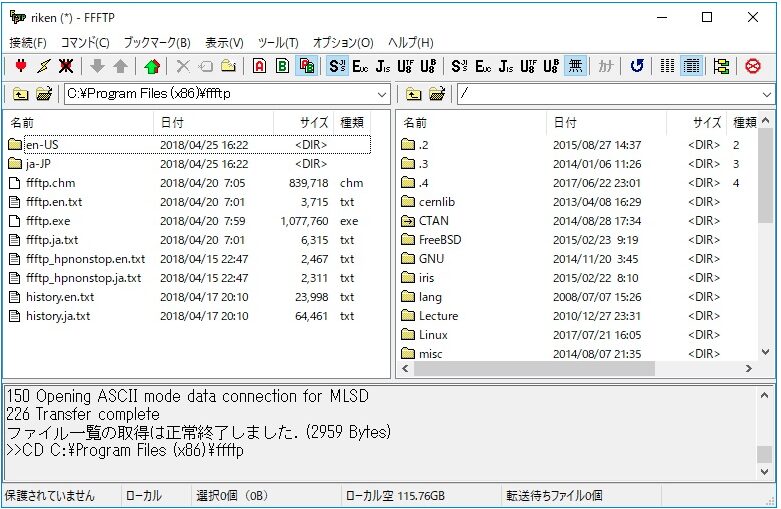Screen dimensions: 781x509
Task: Open the 表示(V) menu
Action: coord(225,43)
